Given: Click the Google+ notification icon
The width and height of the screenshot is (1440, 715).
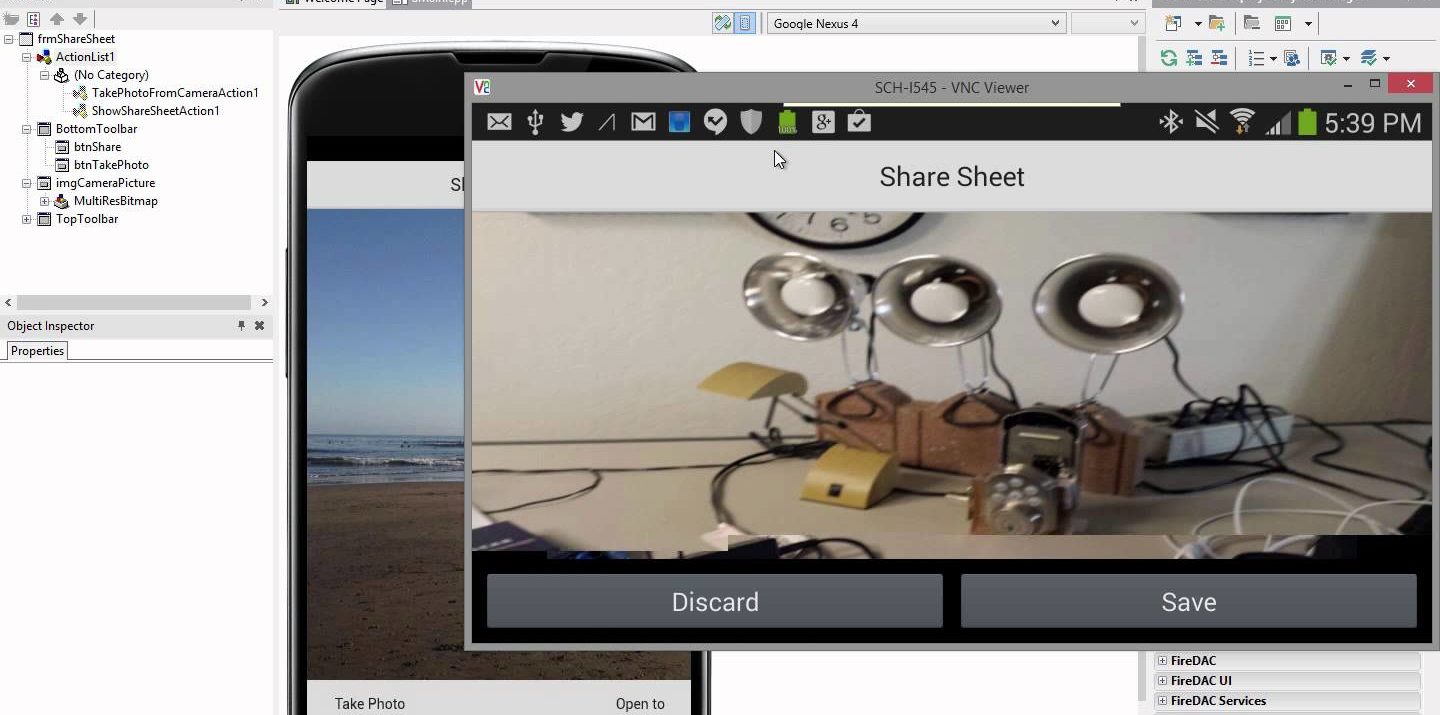Looking at the screenshot, I should pos(823,122).
